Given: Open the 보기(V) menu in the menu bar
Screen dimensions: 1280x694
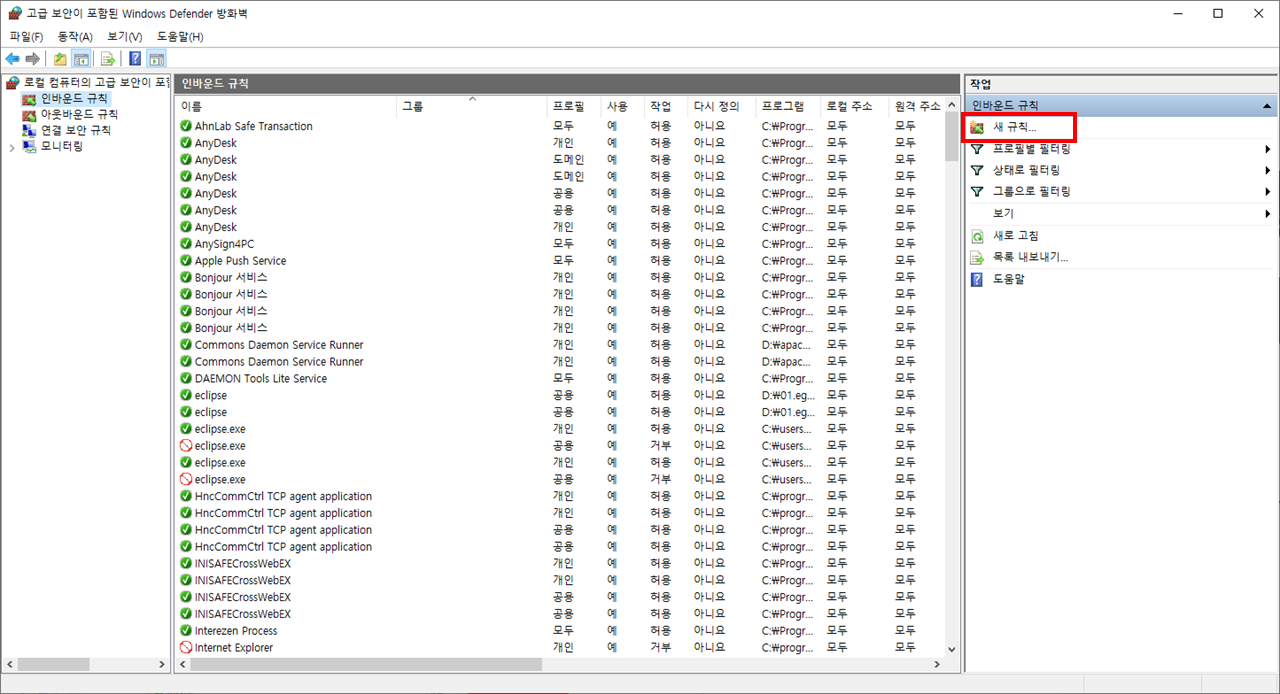Looking at the screenshot, I should click(125, 36).
